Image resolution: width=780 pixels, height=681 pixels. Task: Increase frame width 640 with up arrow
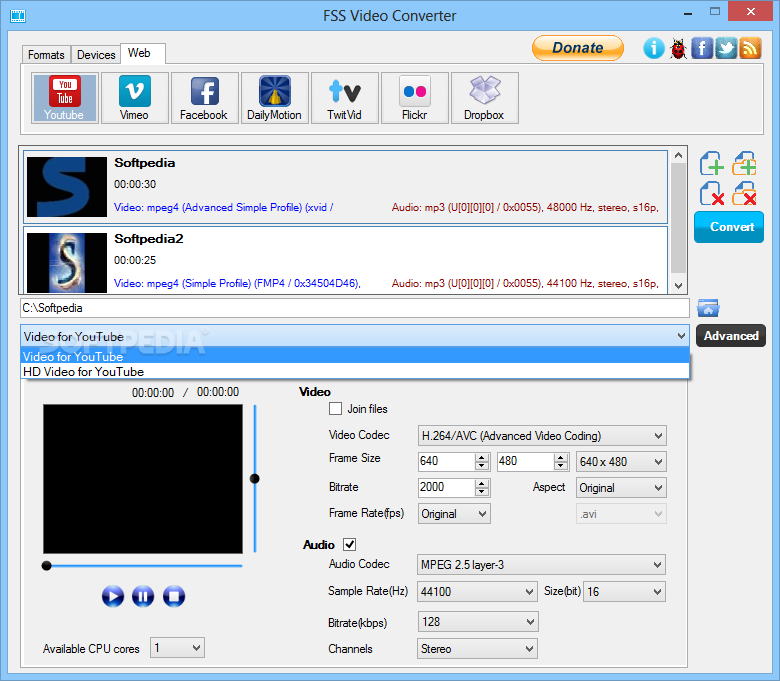[482, 458]
